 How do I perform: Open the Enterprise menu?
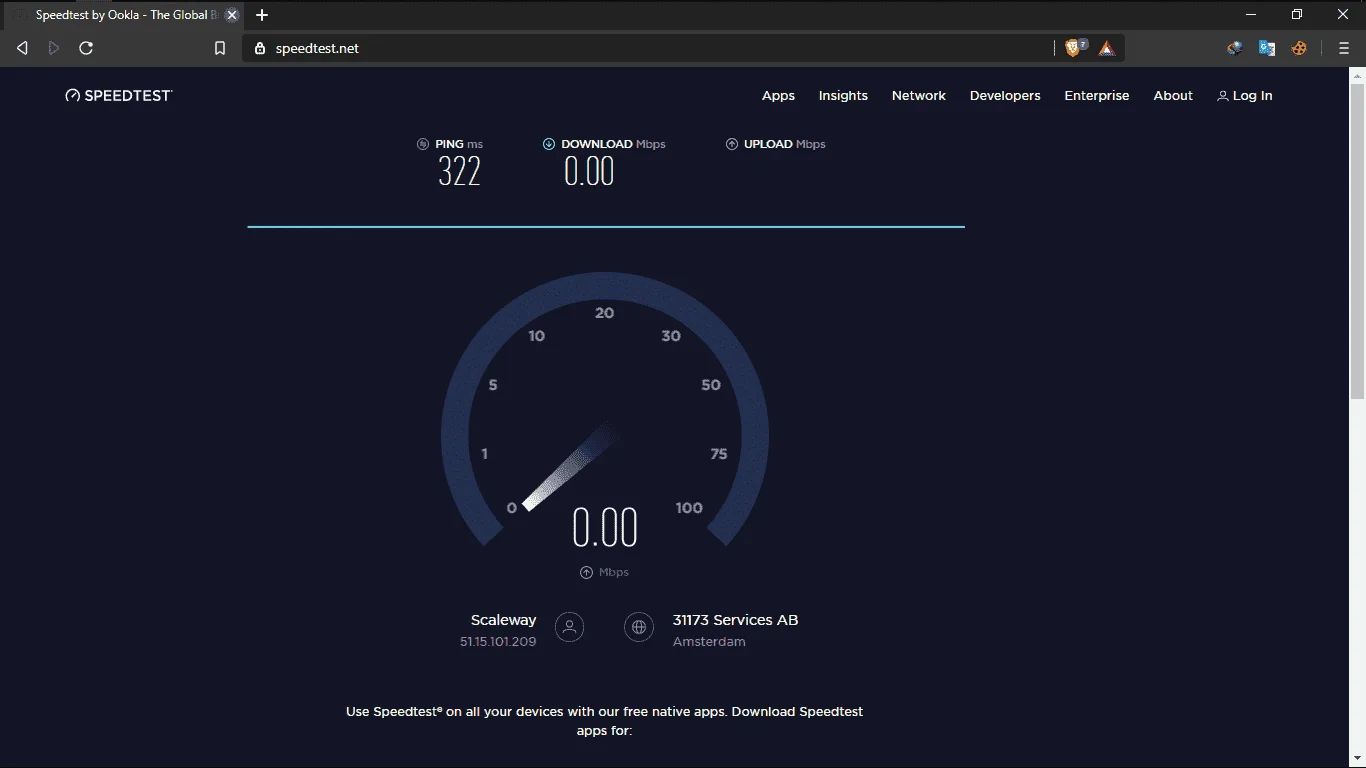(x=1097, y=96)
